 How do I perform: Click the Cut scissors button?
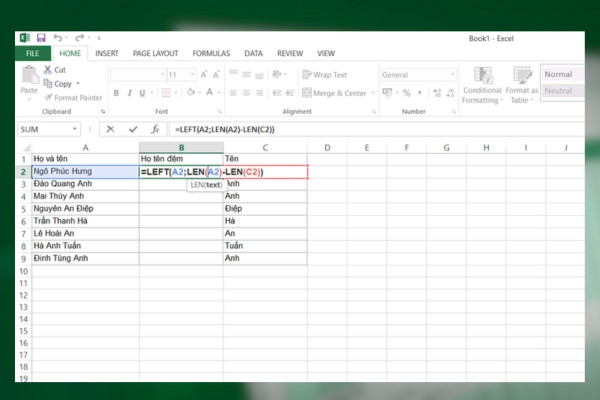(55, 70)
